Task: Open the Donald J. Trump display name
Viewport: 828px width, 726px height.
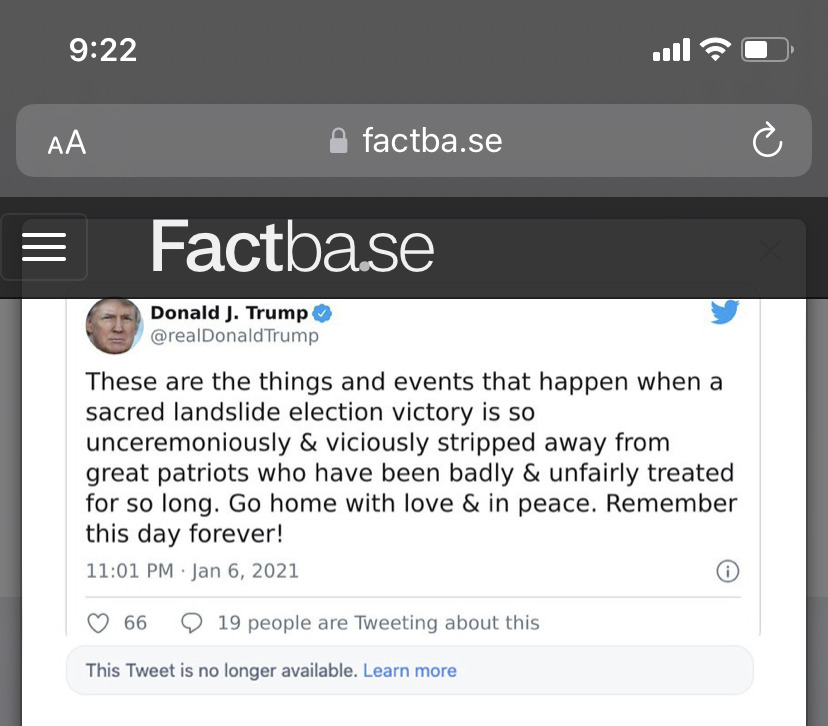Action: click(x=229, y=313)
